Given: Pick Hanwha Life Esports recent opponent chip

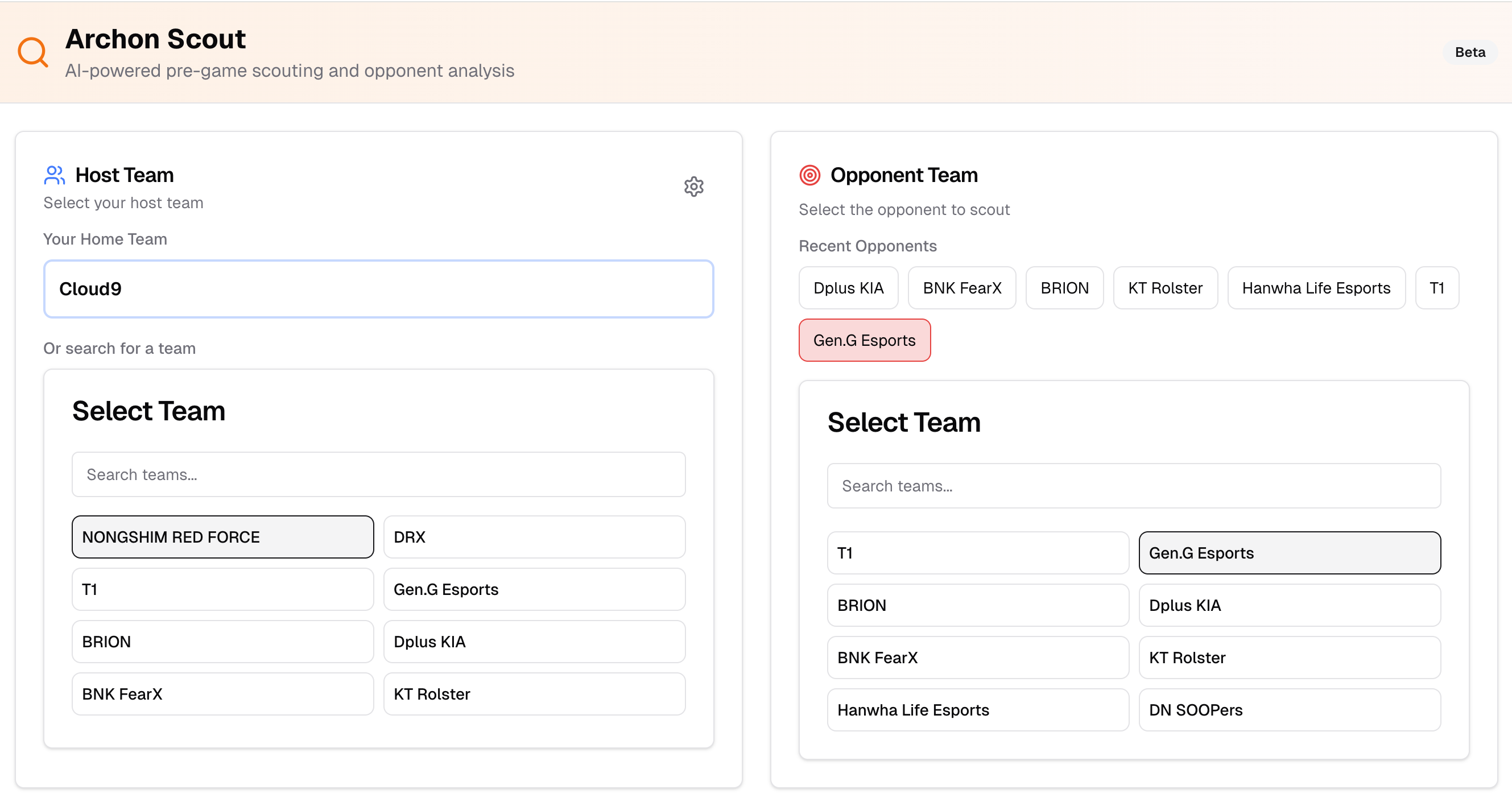Looking at the screenshot, I should pos(1315,288).
